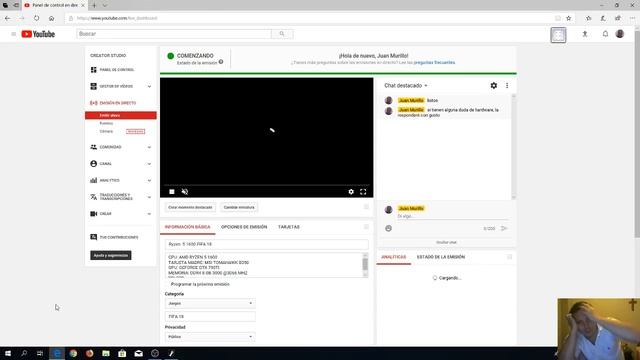640x360 pixels.
Task: Switch to Opciones de emisión tab
Action: point(244,227)
